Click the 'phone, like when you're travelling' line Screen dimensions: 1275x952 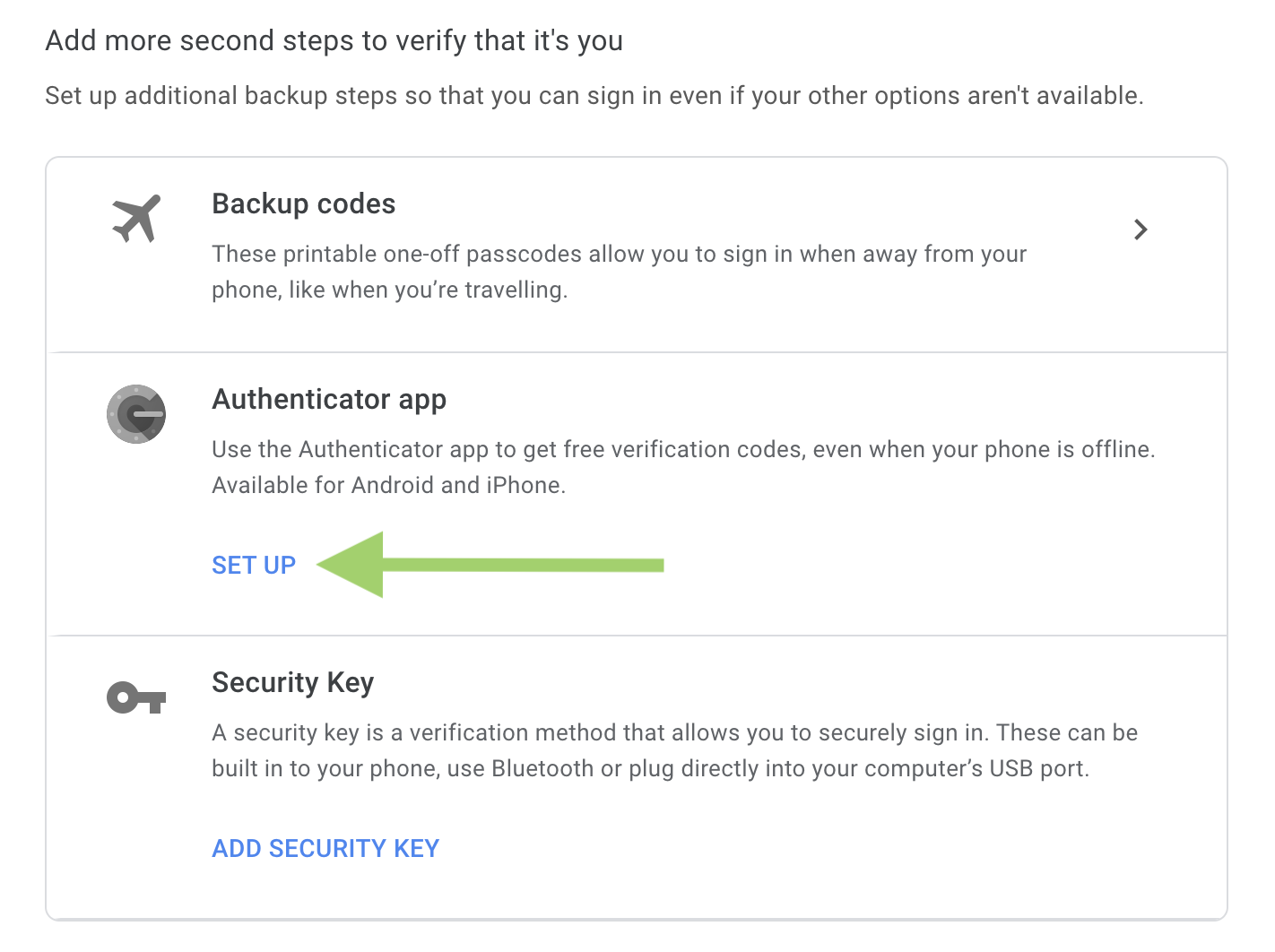point(389,290)
